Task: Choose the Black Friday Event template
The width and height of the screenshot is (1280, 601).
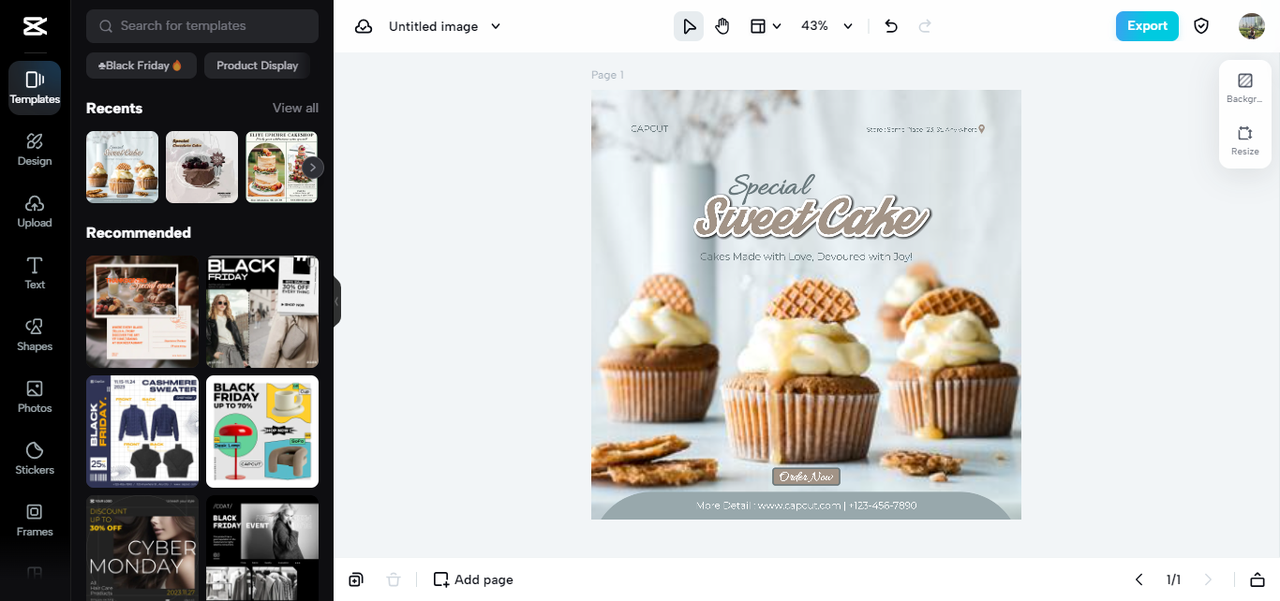Action: pyautogui.click(x=262, y=547)
